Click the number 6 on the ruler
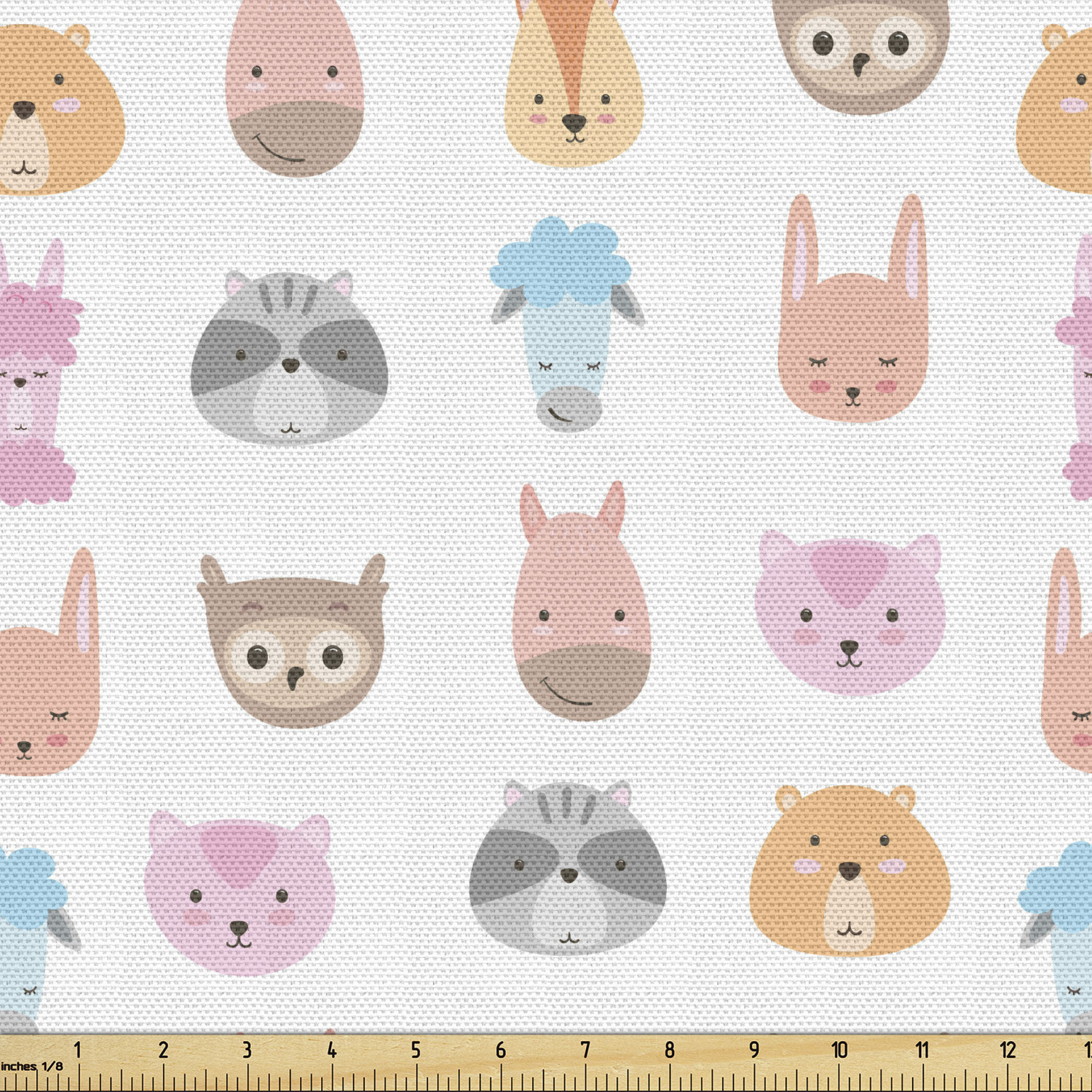This screenshot has height=1092, width=1092. click(501, 1050)
